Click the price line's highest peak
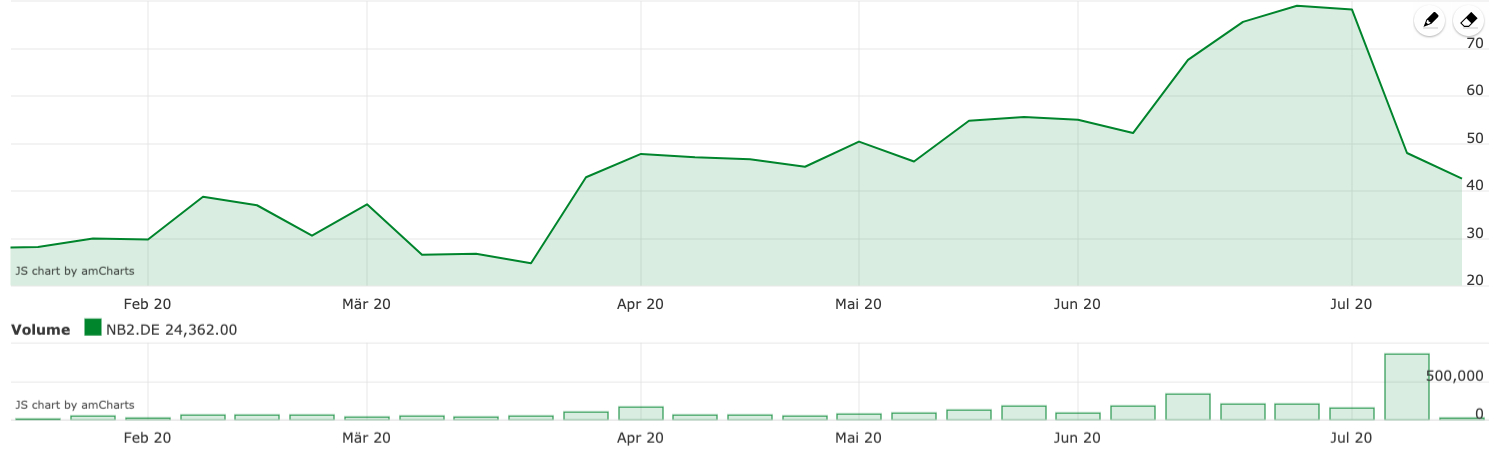This screenshot has width=1499, height=456. [x=1297, y=6]
